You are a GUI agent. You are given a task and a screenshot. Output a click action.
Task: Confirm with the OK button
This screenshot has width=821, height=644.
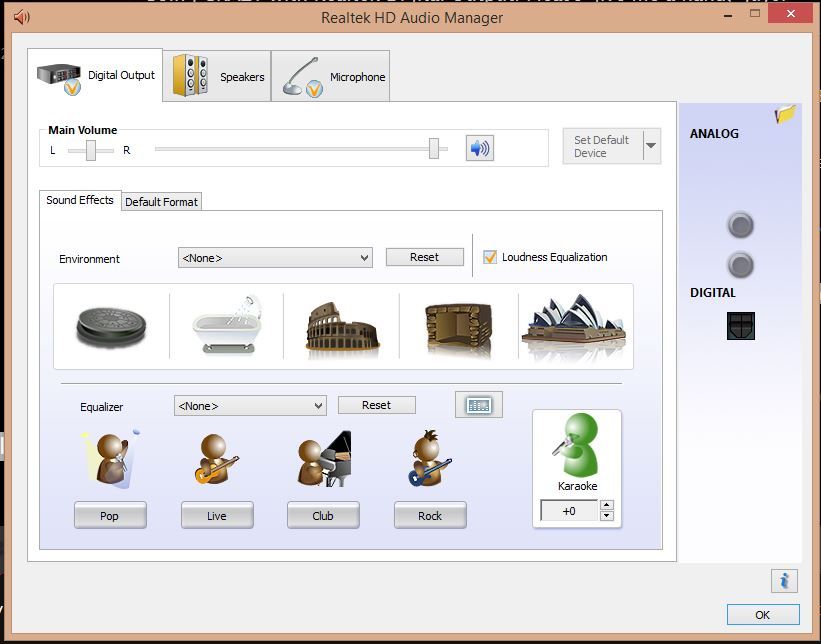tap(763, 615)
